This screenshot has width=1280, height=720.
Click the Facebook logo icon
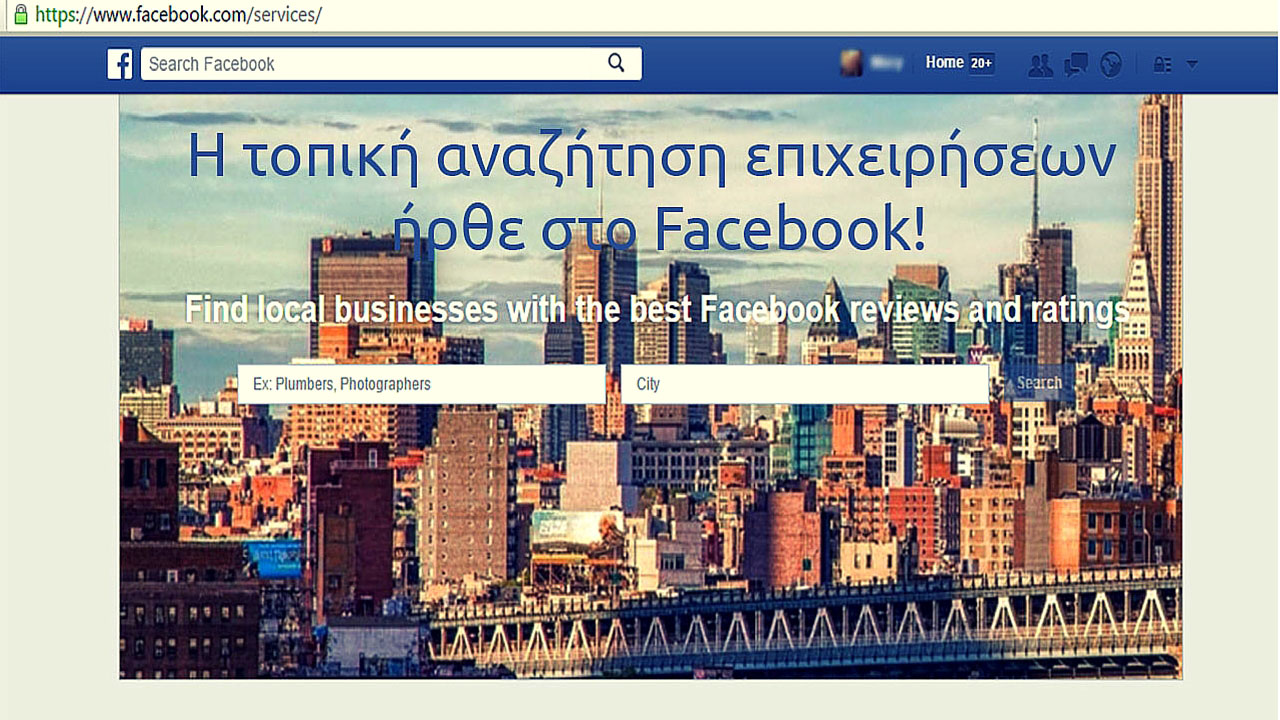point(120,64)
